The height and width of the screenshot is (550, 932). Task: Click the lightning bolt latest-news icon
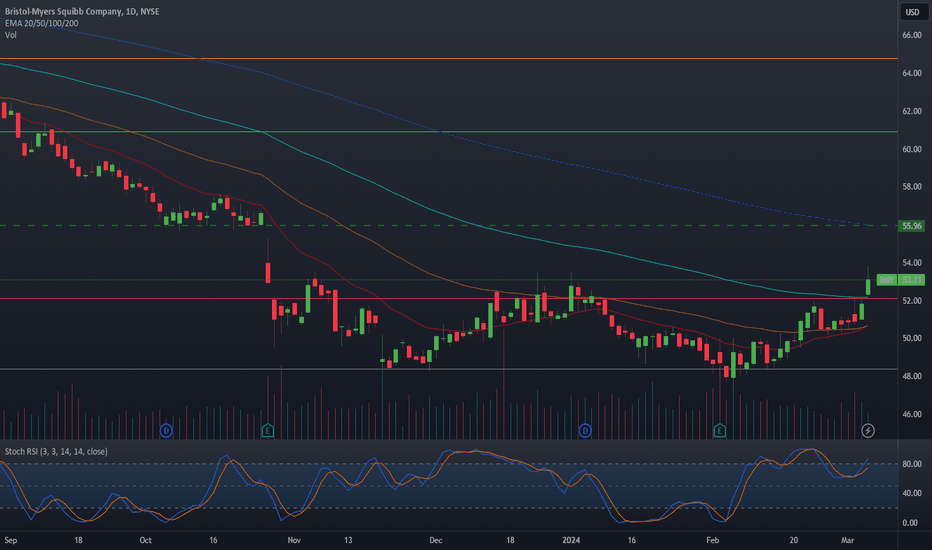pyautogui.click(x=868, y=430)
